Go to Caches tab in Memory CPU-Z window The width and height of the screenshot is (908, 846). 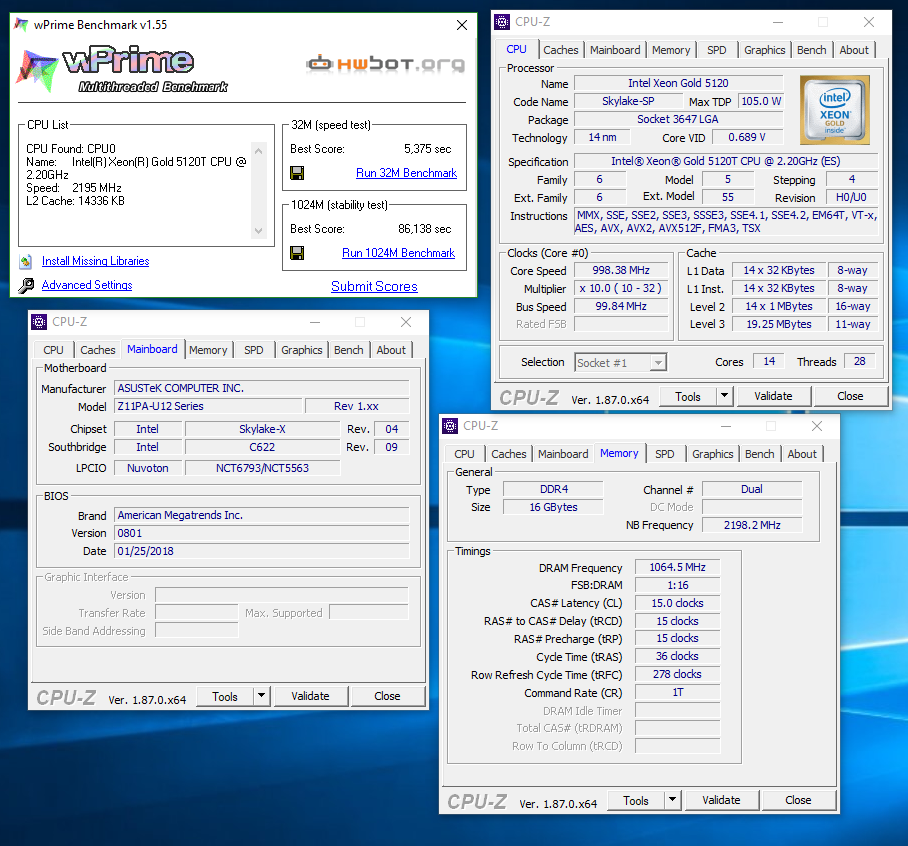508,455
